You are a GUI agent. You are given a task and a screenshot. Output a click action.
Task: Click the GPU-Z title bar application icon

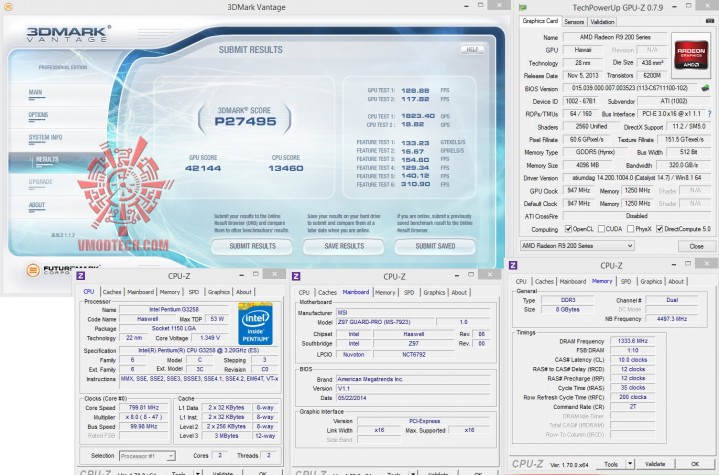(x=522, y=7)
